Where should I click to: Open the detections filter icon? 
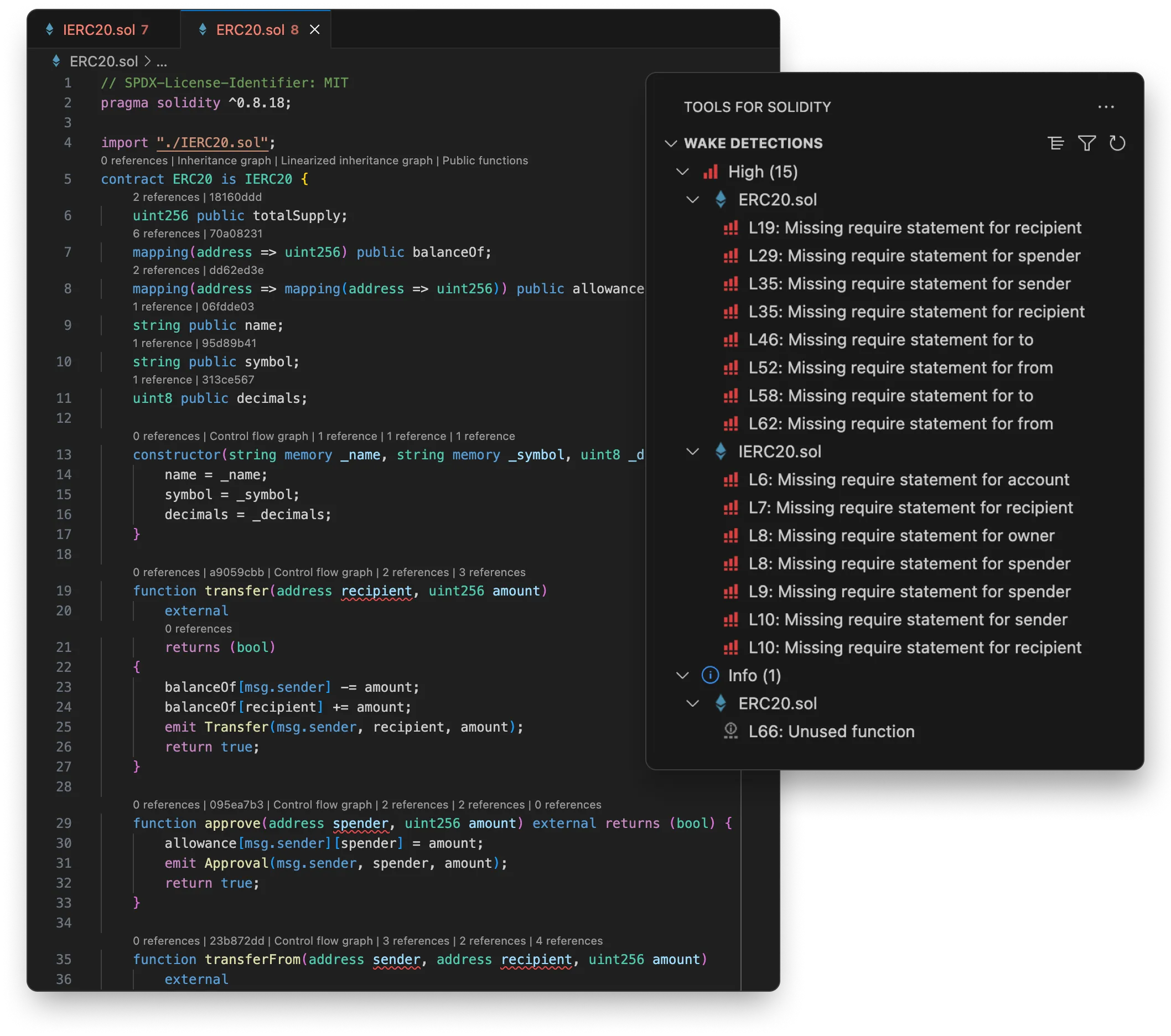(x=1087, y=143)
